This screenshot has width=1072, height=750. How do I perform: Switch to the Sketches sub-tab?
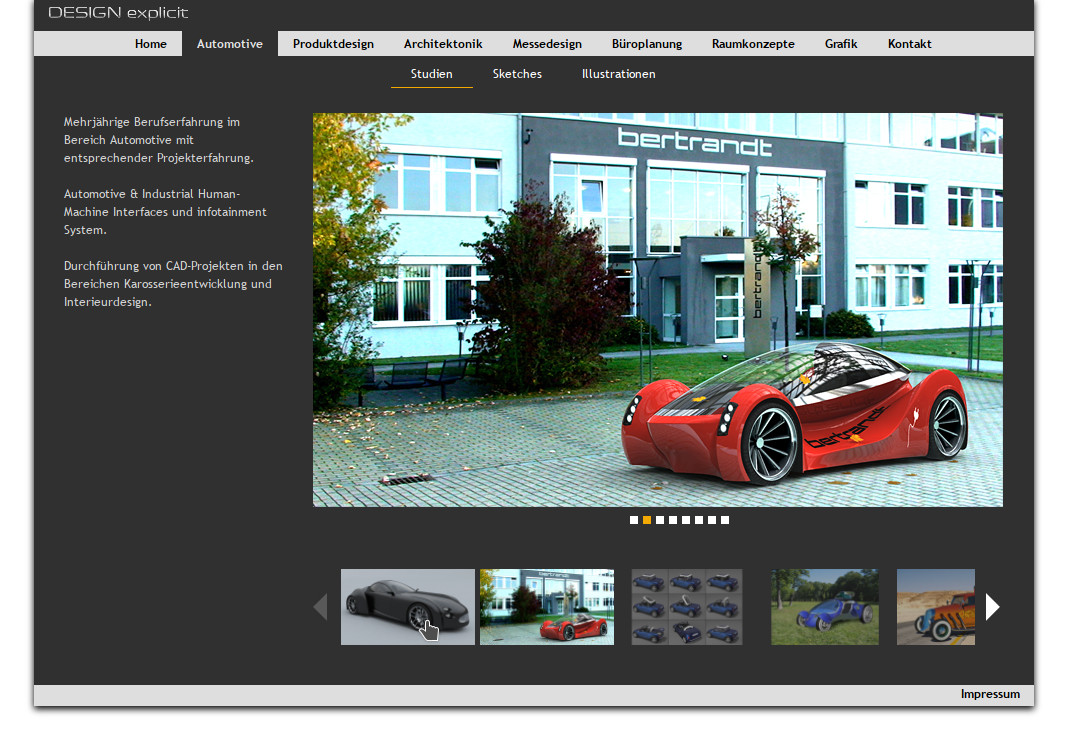click(517, 74)
